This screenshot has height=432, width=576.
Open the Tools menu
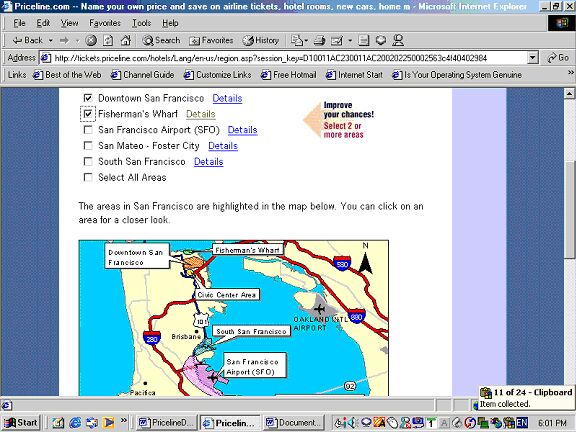141,23
